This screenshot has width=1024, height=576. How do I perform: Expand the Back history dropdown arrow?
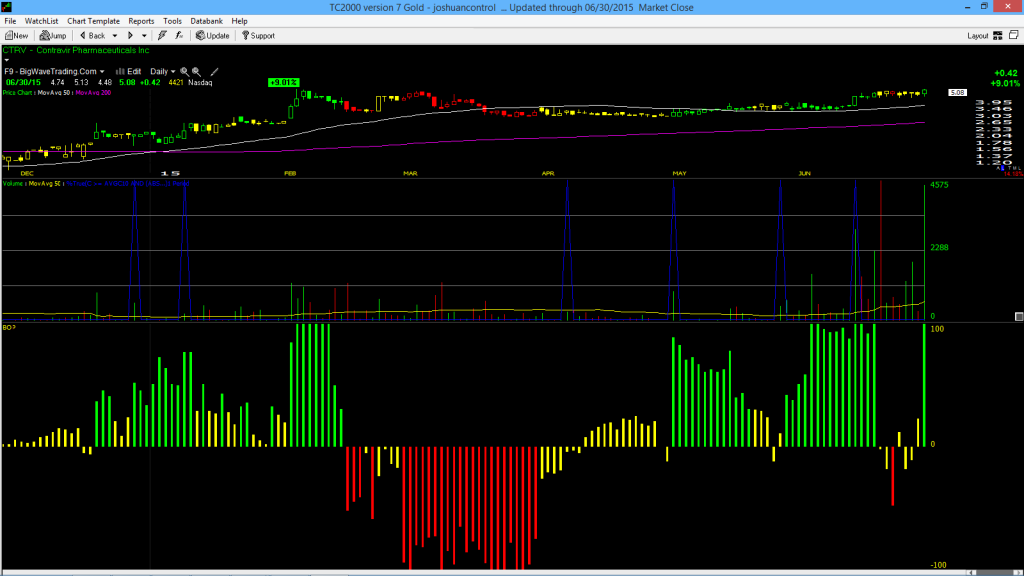(x=115, y=36)
